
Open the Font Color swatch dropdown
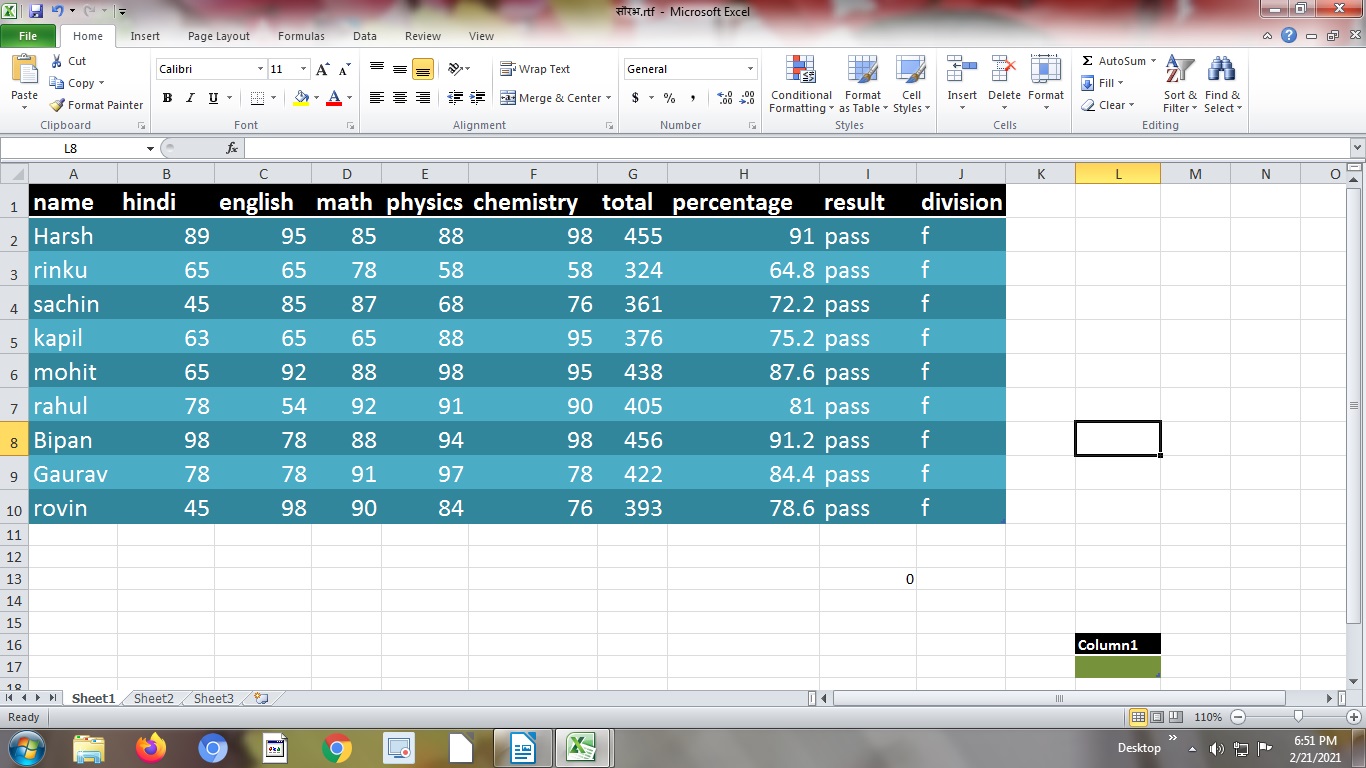348,98
